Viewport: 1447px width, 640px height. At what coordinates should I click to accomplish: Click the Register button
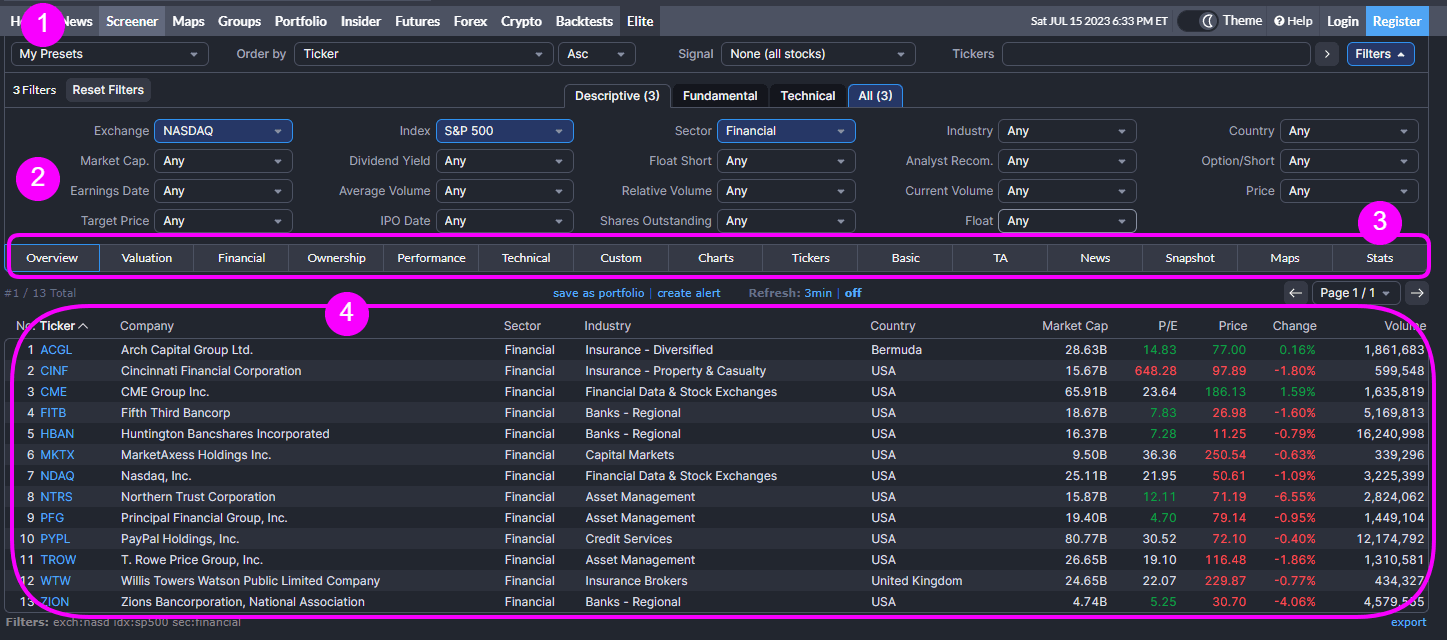pos(1397,21)
